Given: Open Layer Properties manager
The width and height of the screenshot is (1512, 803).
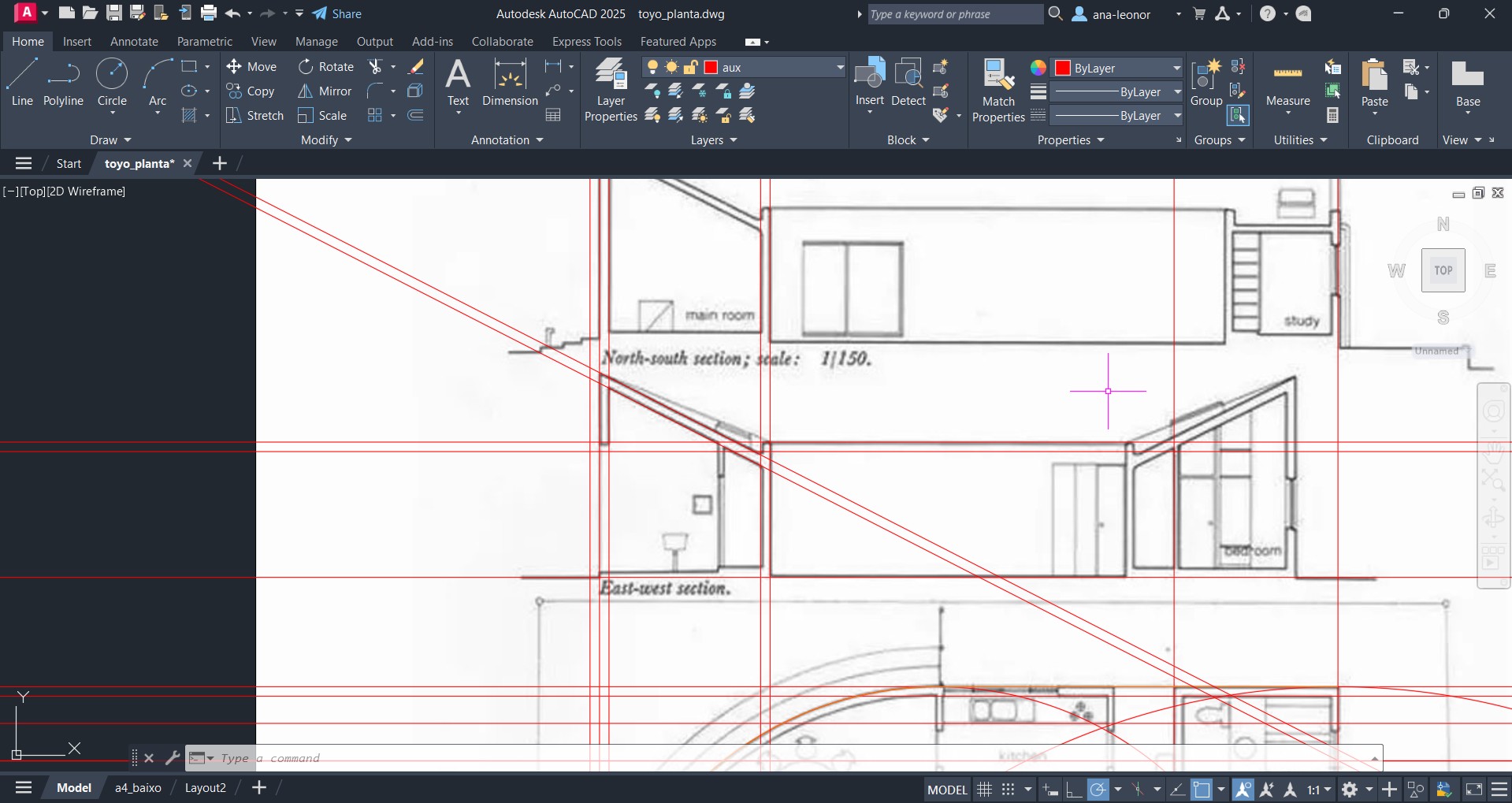Looking at the screenshot, I should click(611, 88).
